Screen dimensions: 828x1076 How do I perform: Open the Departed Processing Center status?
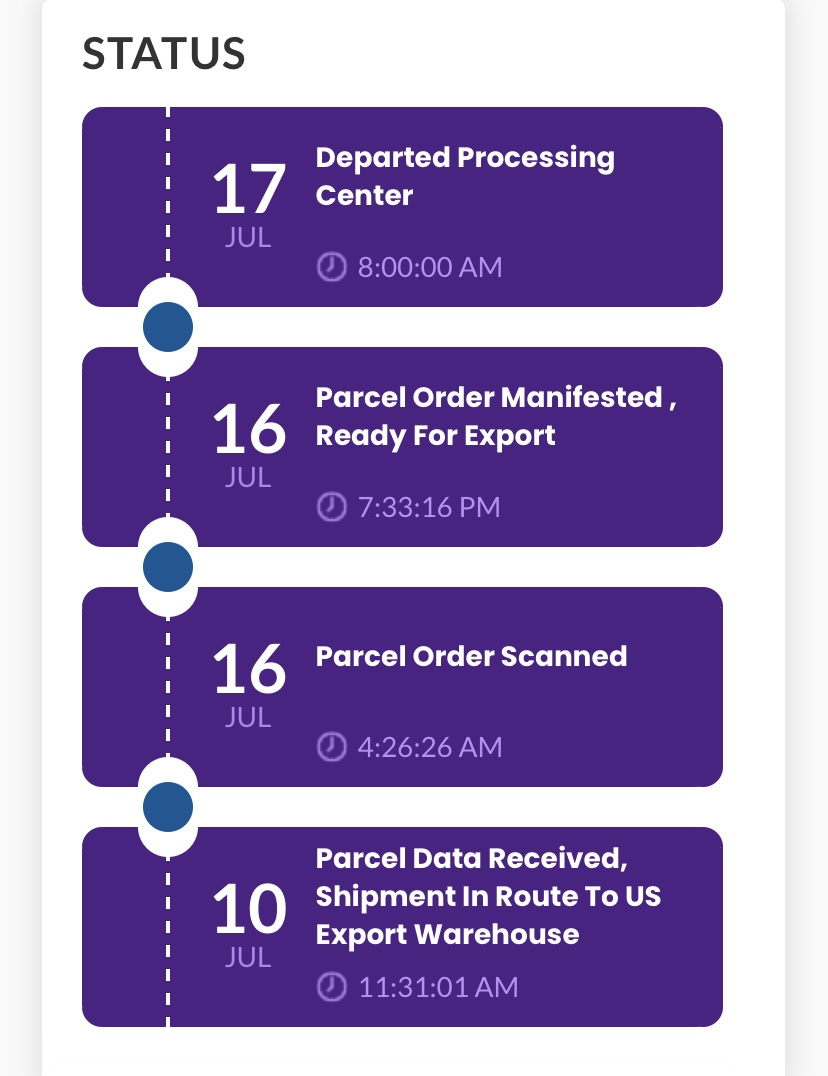tap(465, 176)
